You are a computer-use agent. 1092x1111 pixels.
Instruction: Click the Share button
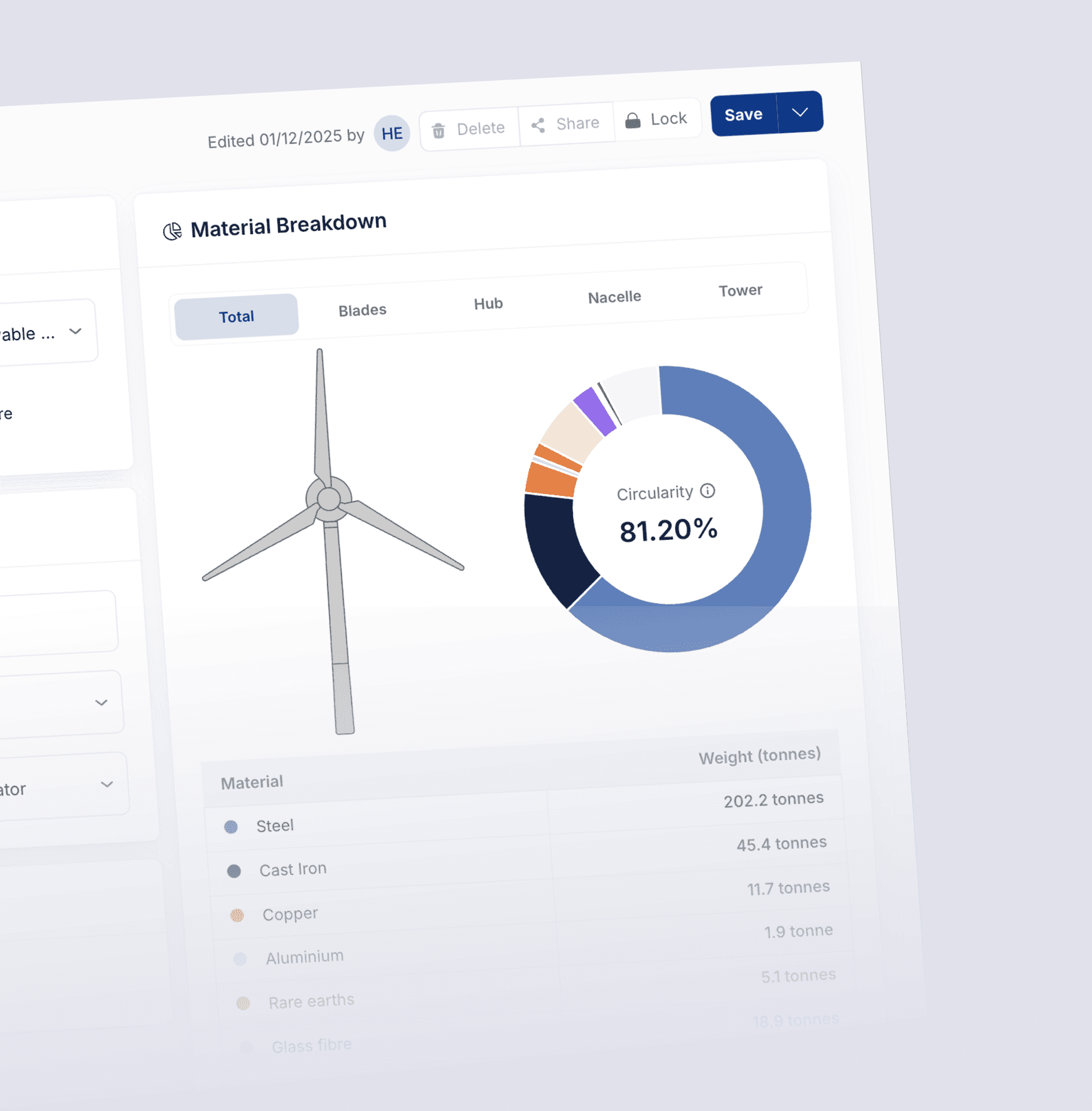coord(566,124)
